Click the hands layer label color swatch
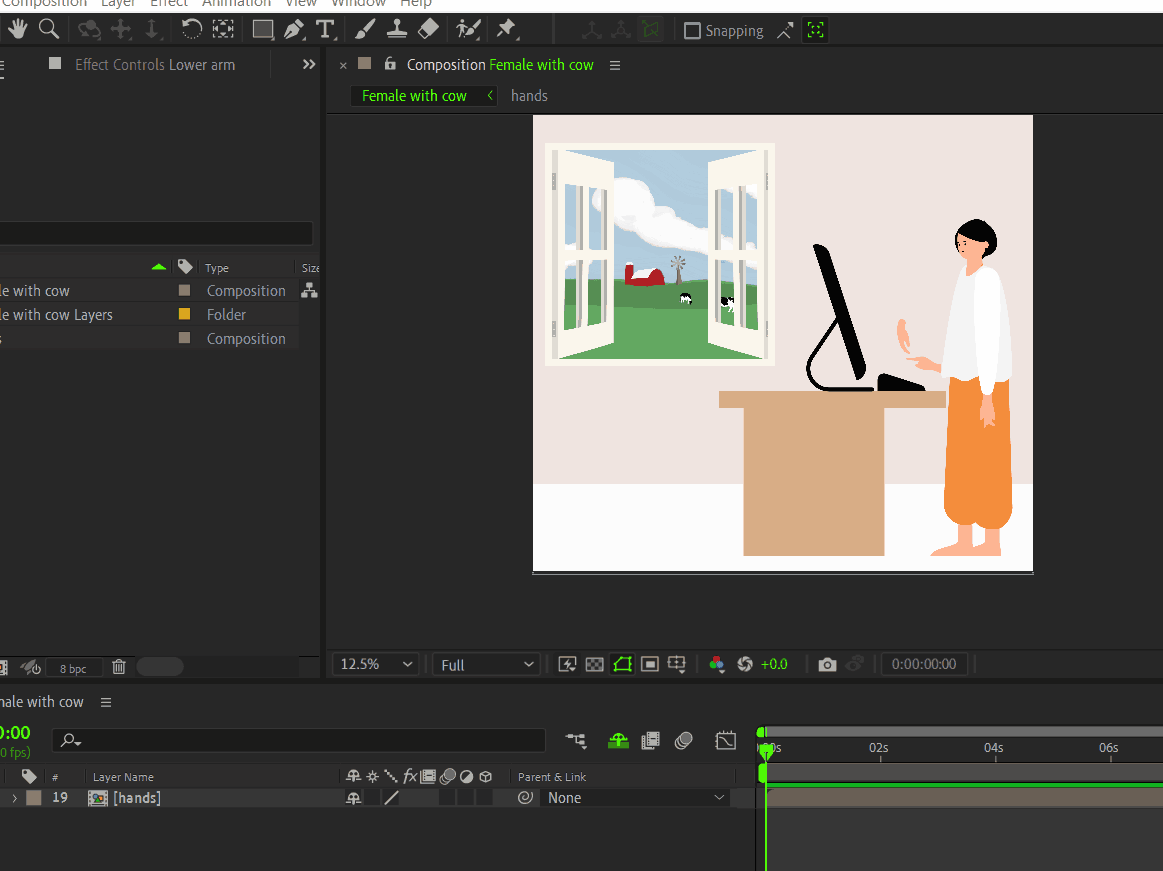The image size is (1163, 871). coord(33,798)
